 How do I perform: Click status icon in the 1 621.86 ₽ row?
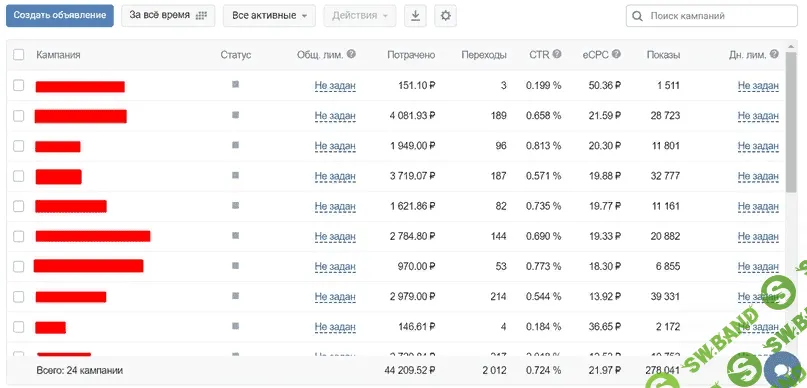click(235, 205)
